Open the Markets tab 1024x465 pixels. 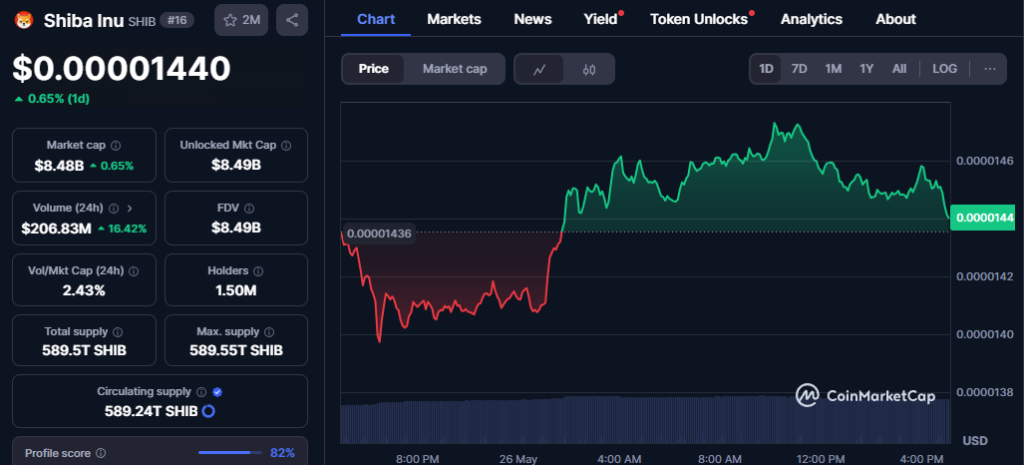point(454,20)
